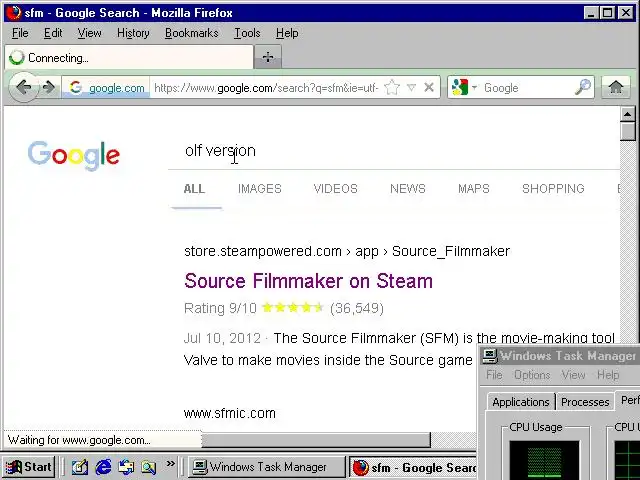Click the google.com site identity button

tap(107, 87)
